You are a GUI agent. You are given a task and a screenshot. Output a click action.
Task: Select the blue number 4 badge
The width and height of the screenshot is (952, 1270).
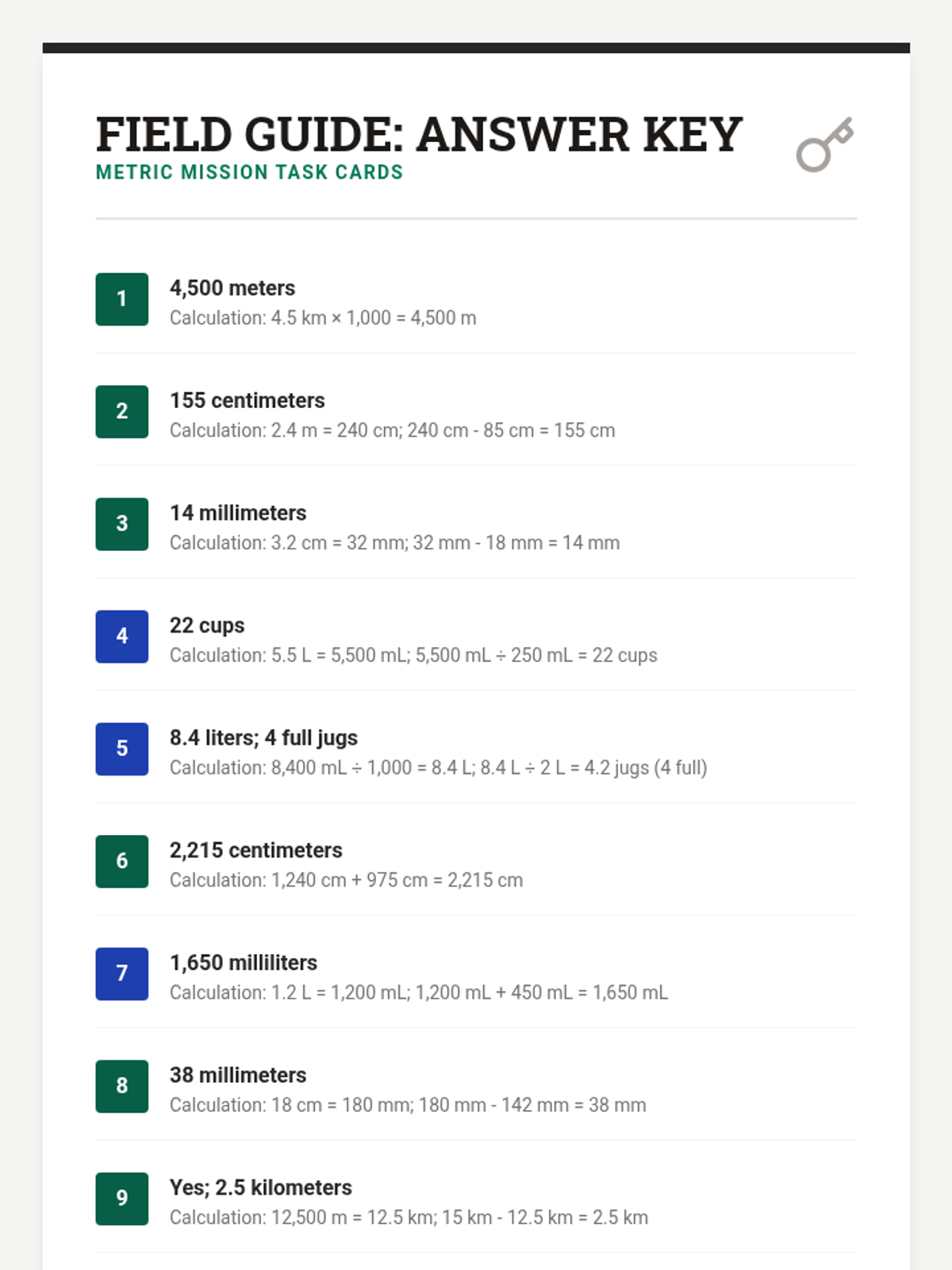(121, 637)
